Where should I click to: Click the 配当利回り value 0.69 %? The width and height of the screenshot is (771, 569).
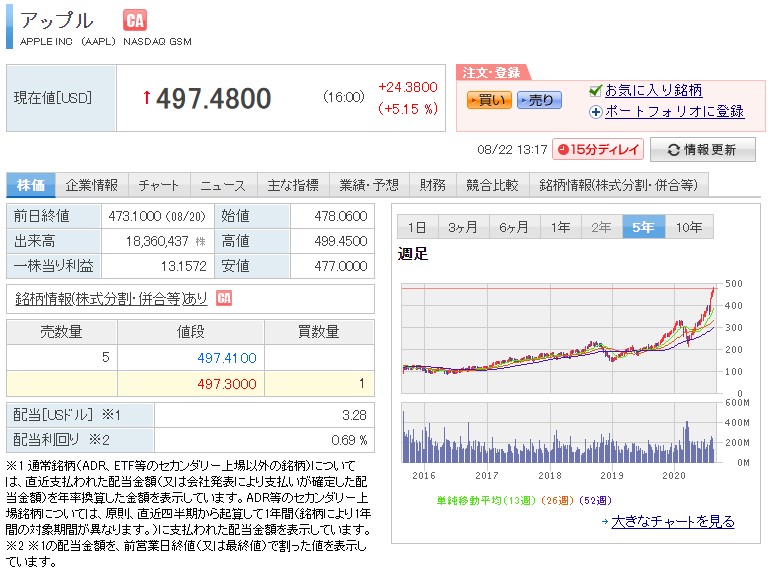click(x=349, y=440)
